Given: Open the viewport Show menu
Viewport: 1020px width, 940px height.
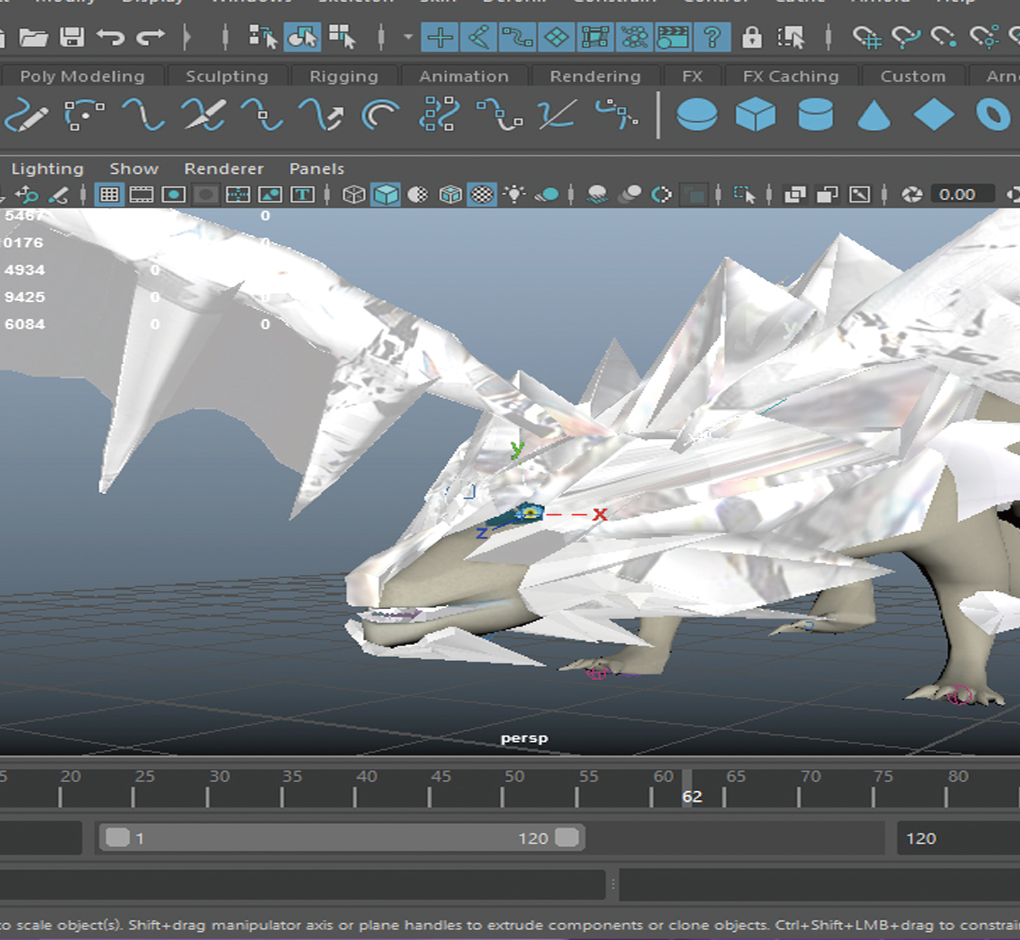Looking at the screenshot, I should 134,168.
